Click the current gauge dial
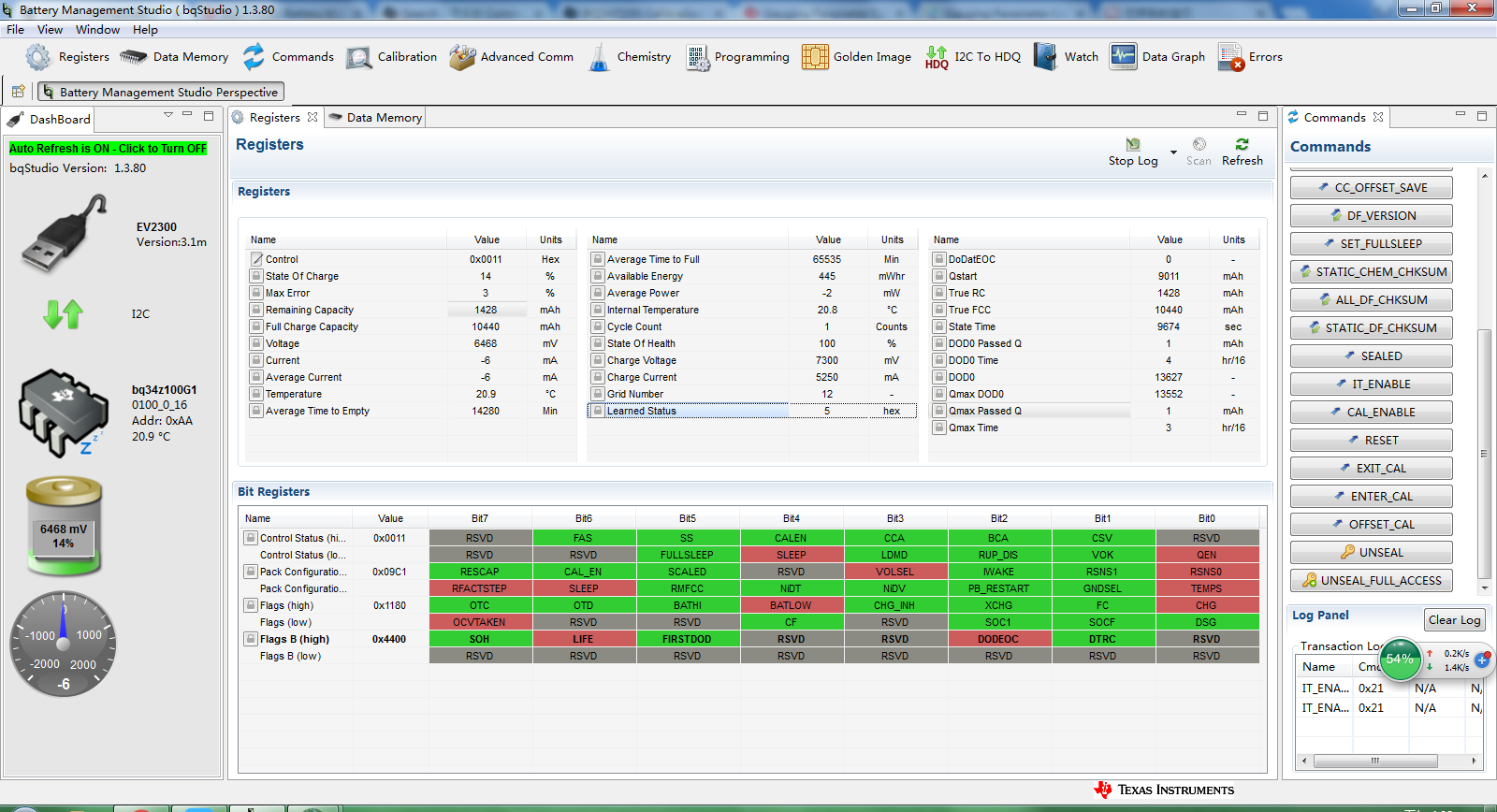This screenshot has width=1497, height=812. click(63, 645)
